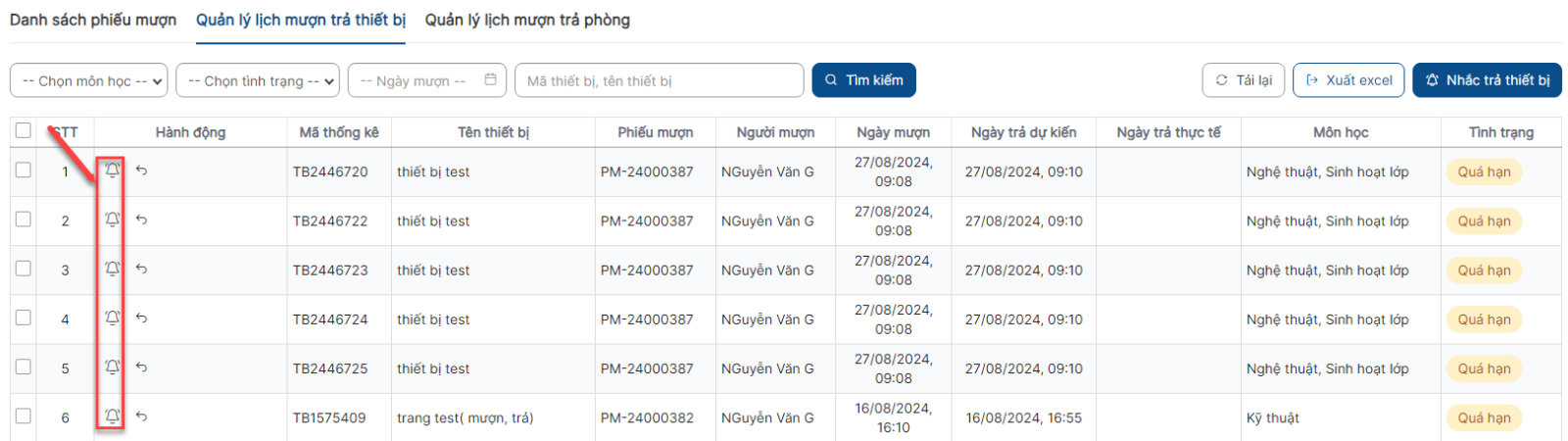This screenshot has height=441, width=1568.
Task: Click the return arrow icon for TB2446720
Action: click(x=141, y=171)
